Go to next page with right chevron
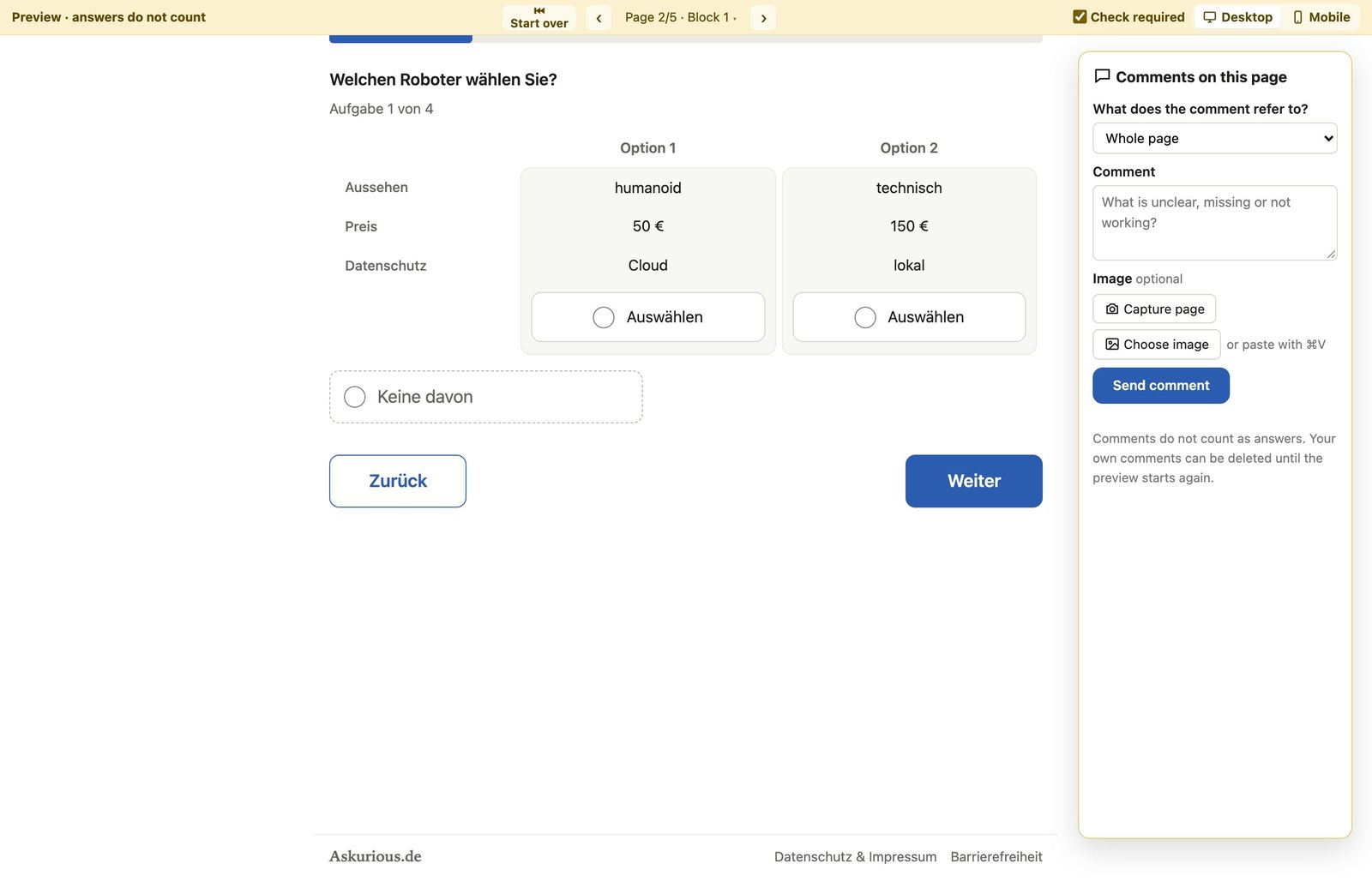Screen dimensions: 1372x882 tap(763, 18)
